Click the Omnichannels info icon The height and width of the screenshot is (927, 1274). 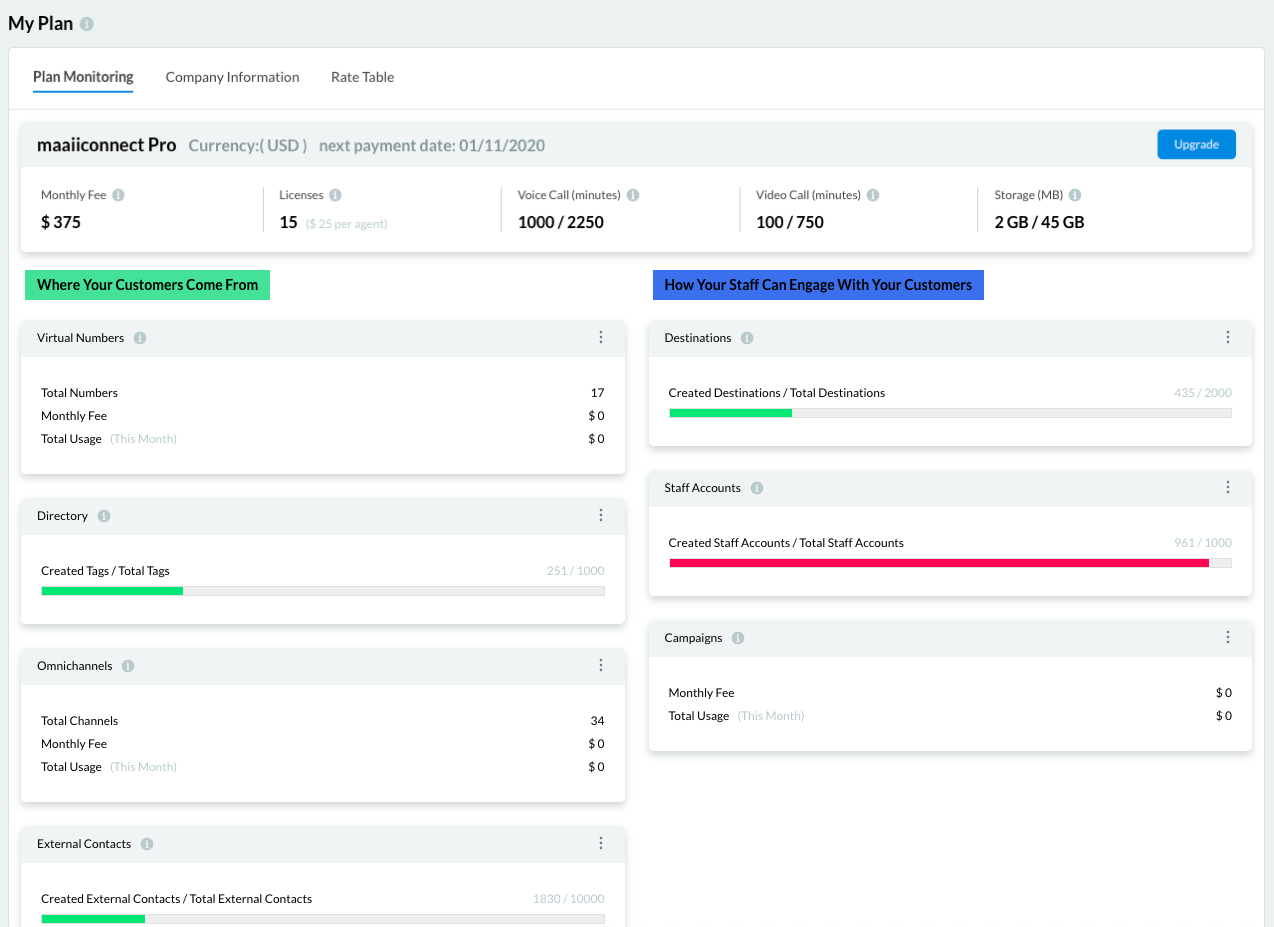(128, 666)
